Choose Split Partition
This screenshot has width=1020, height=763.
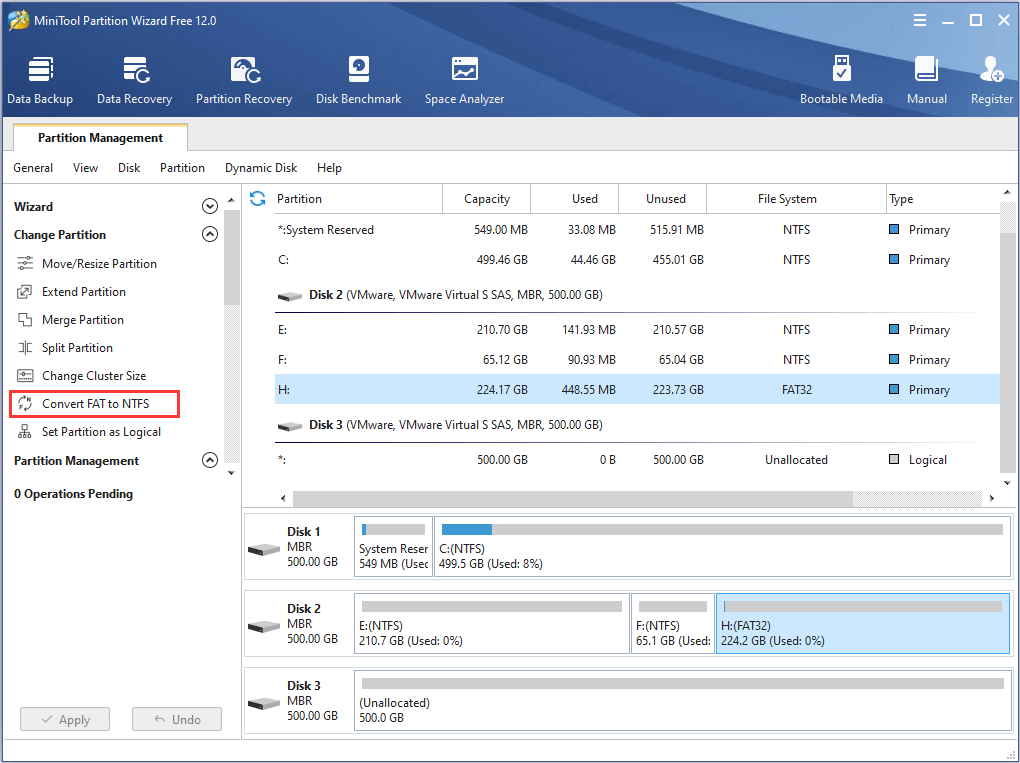coord(64,347)
